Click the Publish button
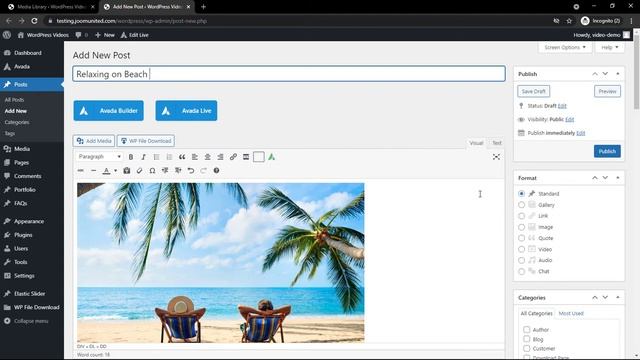Screen dimensions: 640x360 click(x=607, y=151)
